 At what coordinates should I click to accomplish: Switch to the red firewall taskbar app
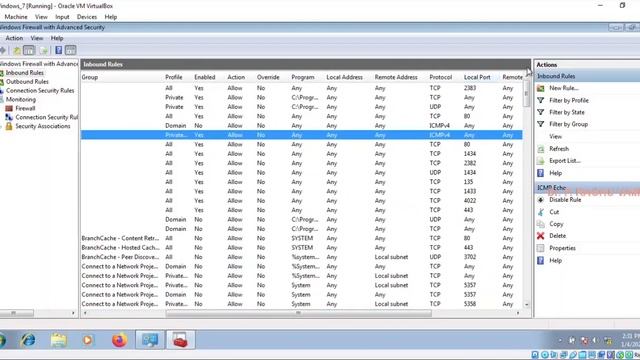(x=180, y=340)
